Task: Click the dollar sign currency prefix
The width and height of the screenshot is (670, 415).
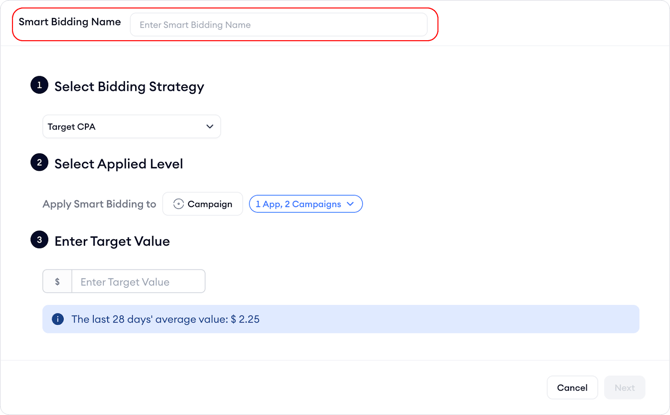Action: point(57,282)
